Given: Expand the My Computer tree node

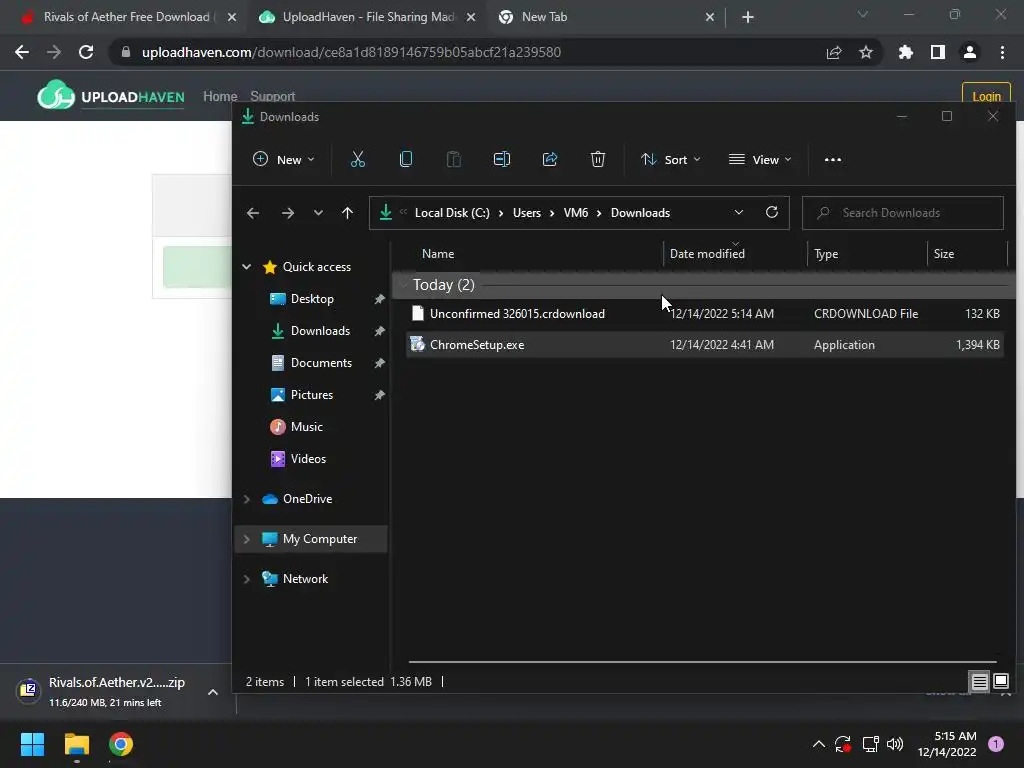Looking at the screenshot, I should 247,539.
